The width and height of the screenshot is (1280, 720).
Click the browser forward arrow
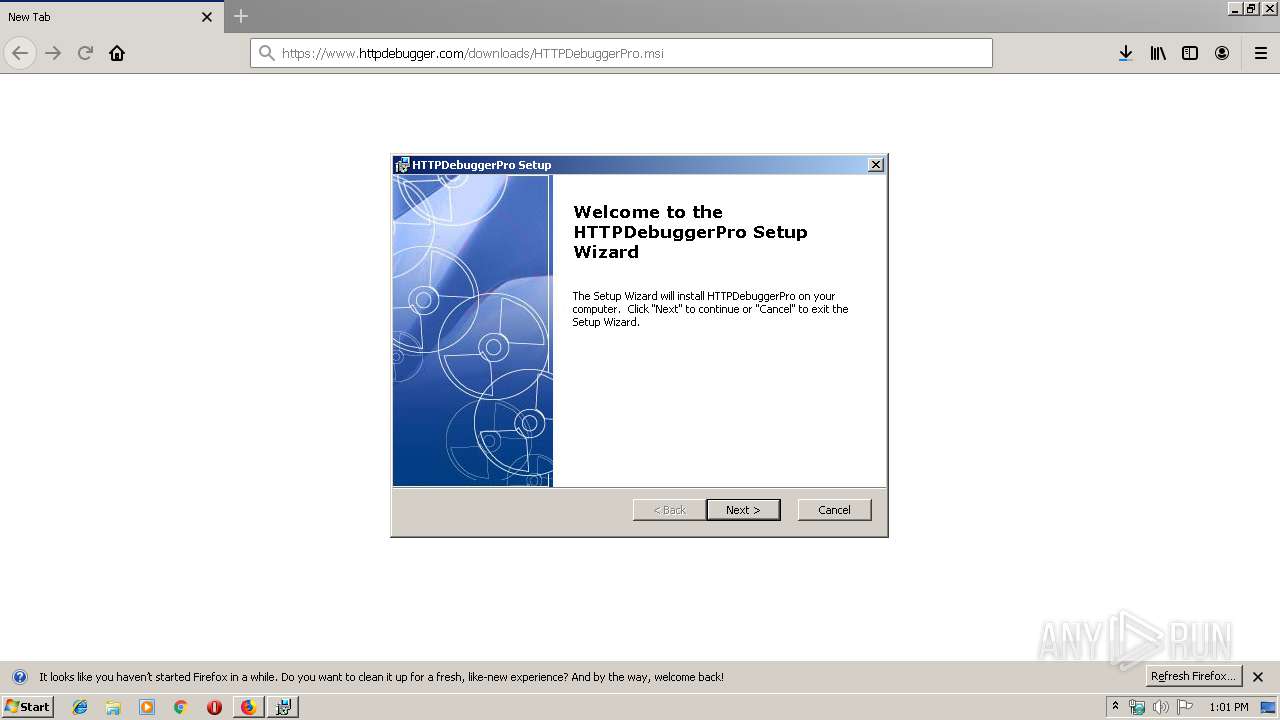(x=53, y=53)
